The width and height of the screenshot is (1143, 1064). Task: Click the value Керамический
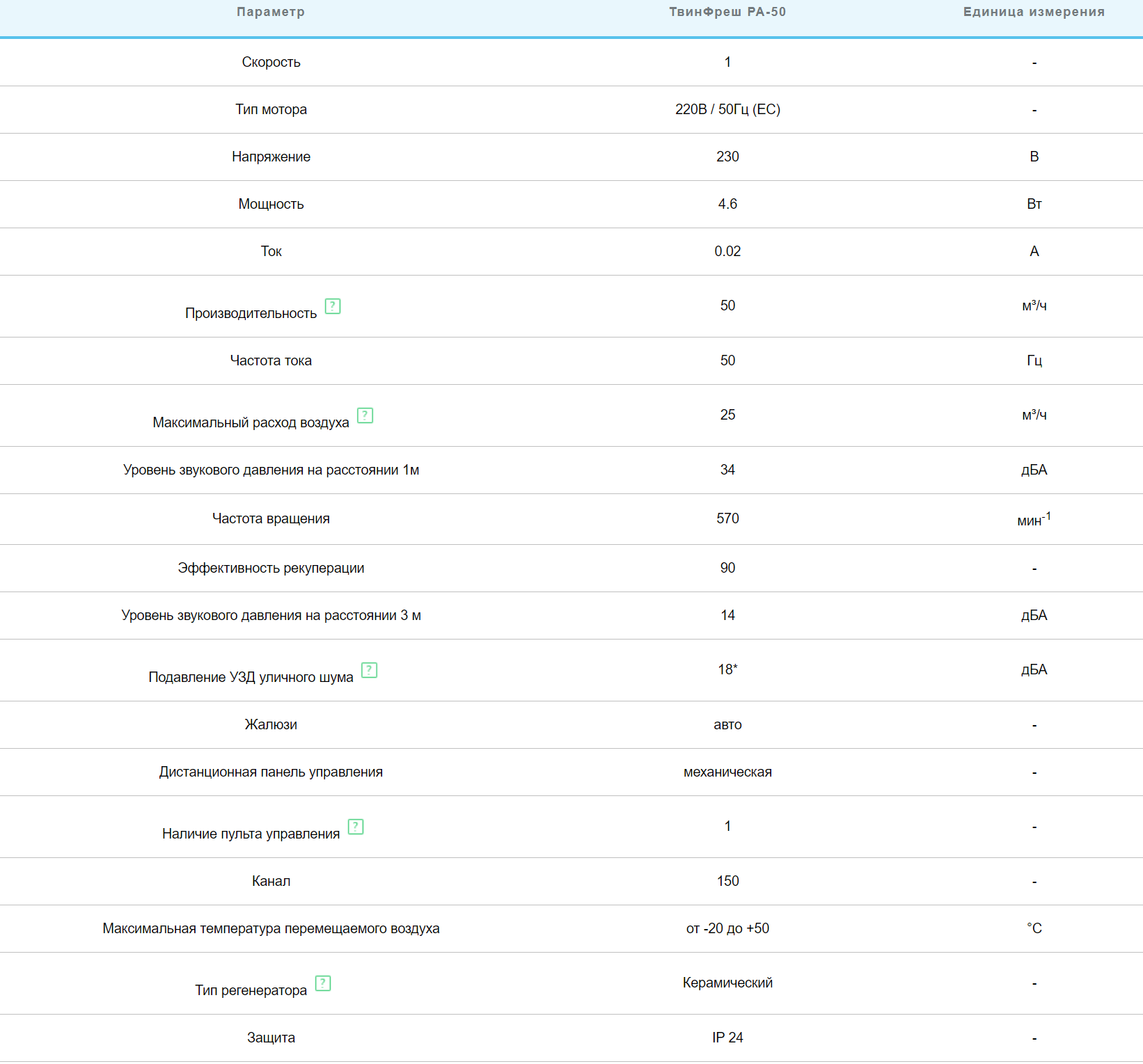(727, 983)
